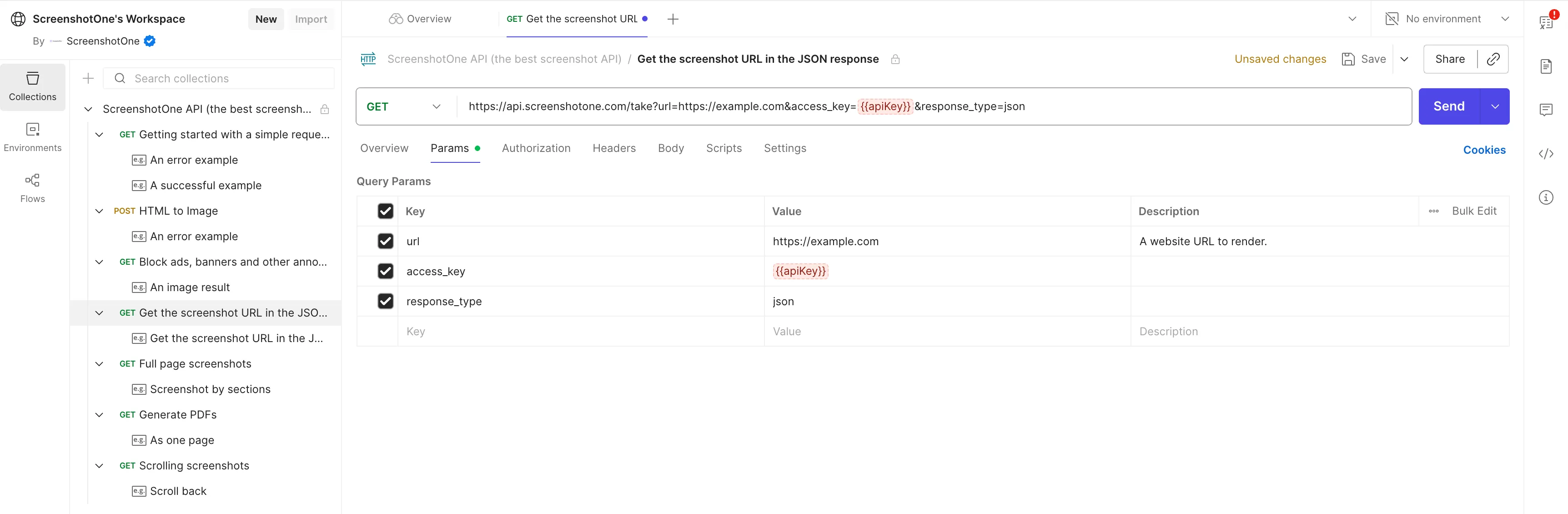This screenshot has height=514, width=1568.
Task: Click the Send button
Action: pos(1449,106)
